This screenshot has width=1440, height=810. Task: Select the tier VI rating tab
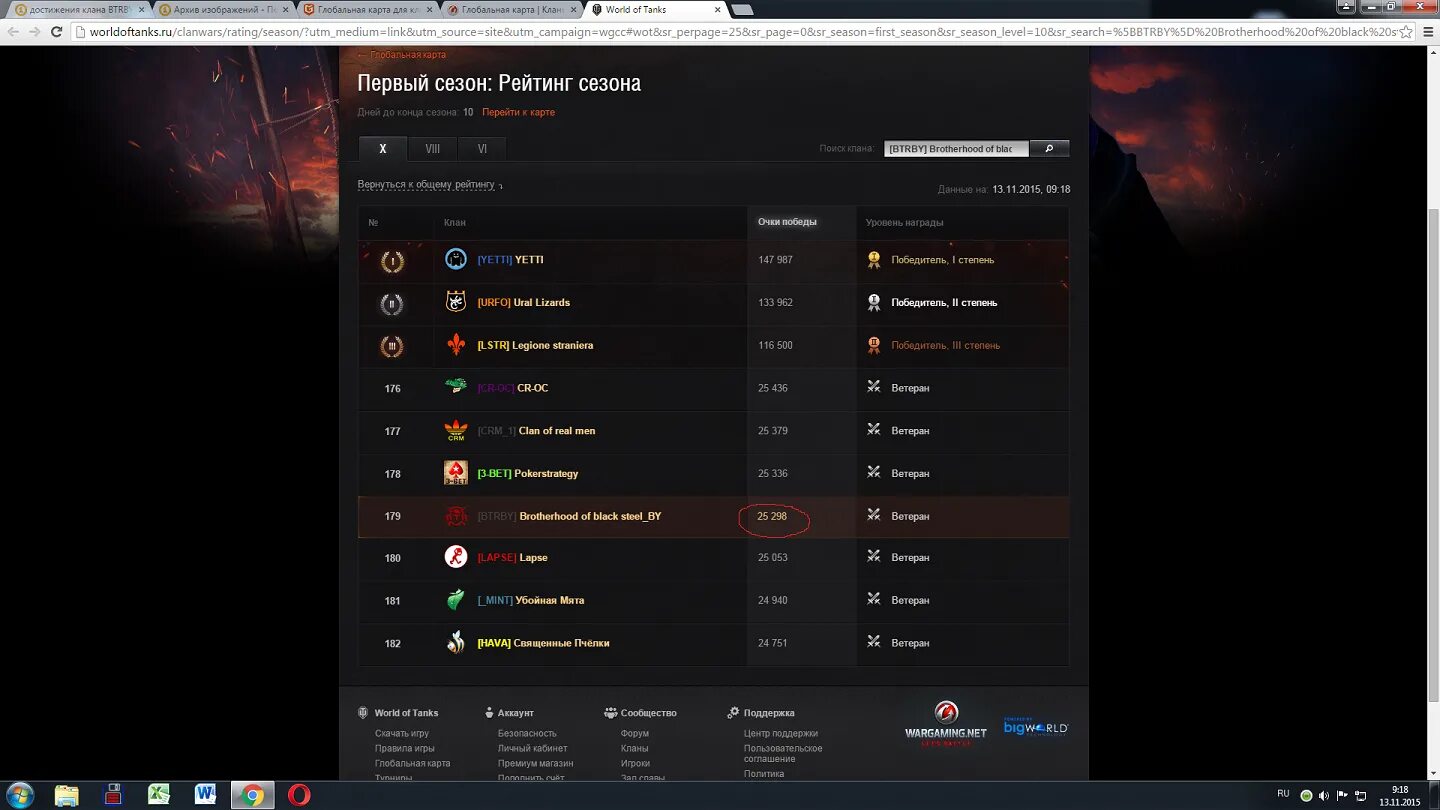pyautogui.click(x=482, y=149)
